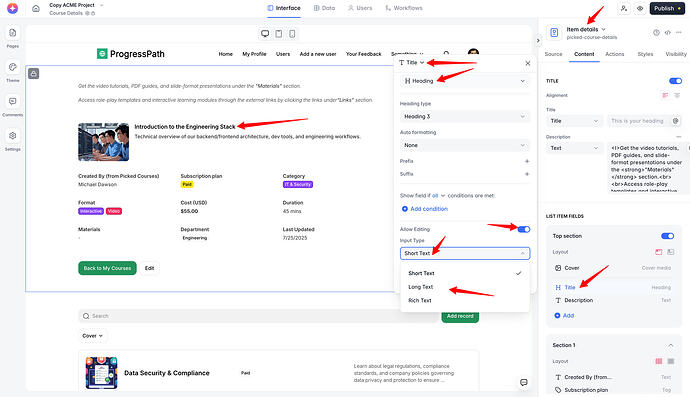Image resolution: width=690 pixels, height=397 pixels.
Task: Select the Short Text option
Action: 465,273
